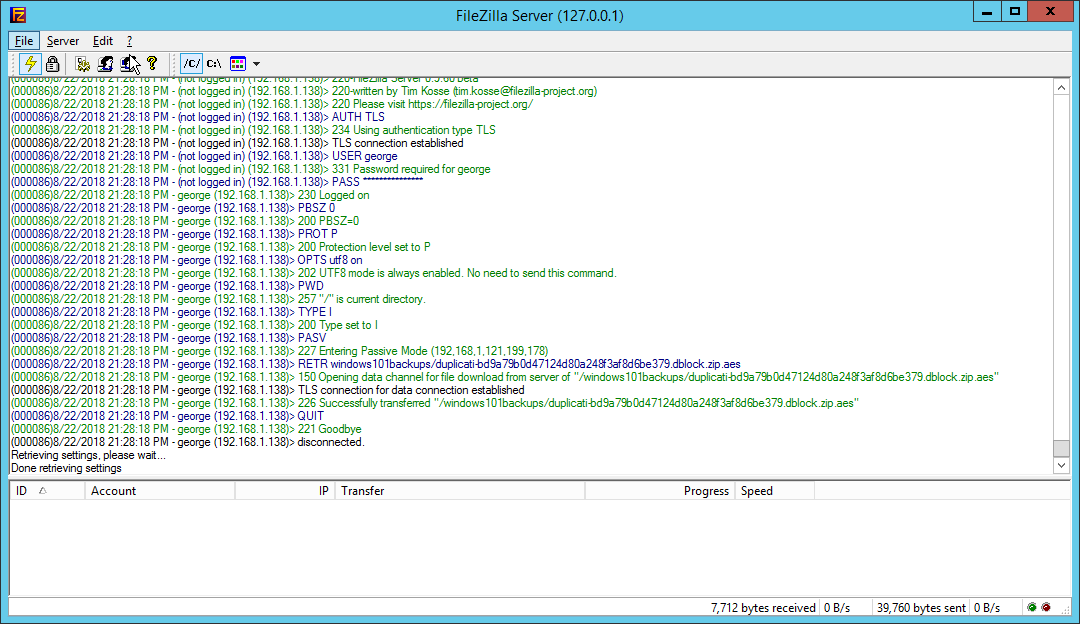
Task: Open the ? help menu
Action: pyautogui.click(x=129, y=41)
